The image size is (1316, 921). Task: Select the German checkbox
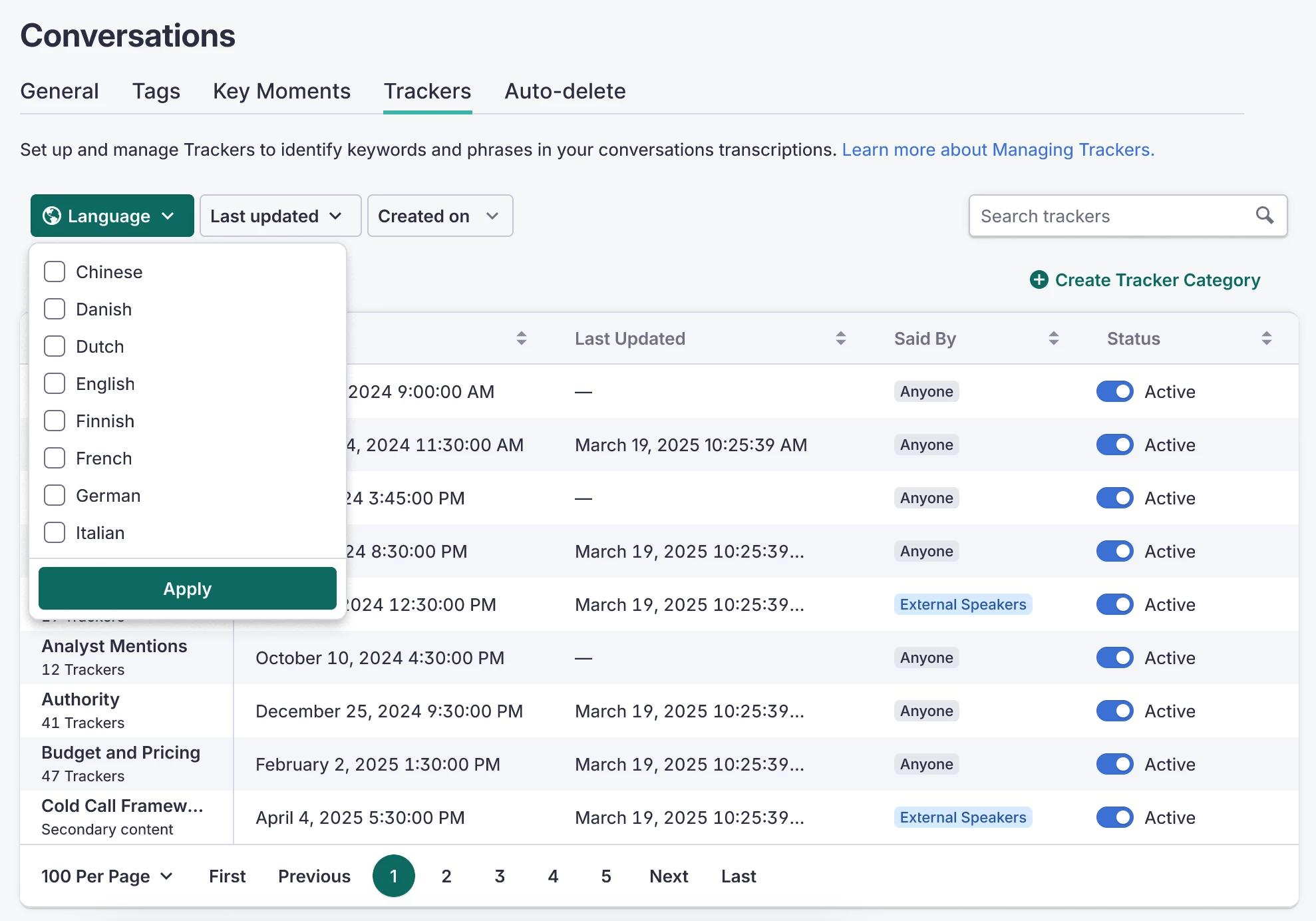(x=55, y=496)
